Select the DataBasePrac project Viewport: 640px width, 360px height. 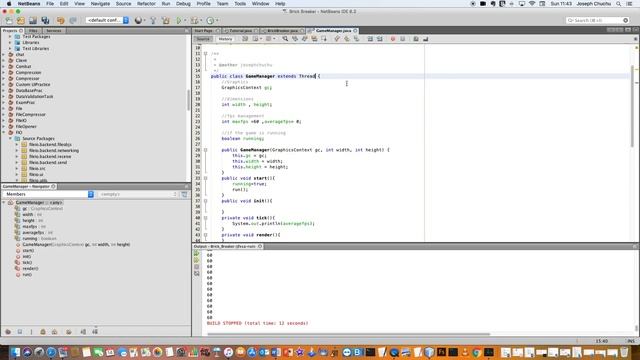tap(29, 91)
